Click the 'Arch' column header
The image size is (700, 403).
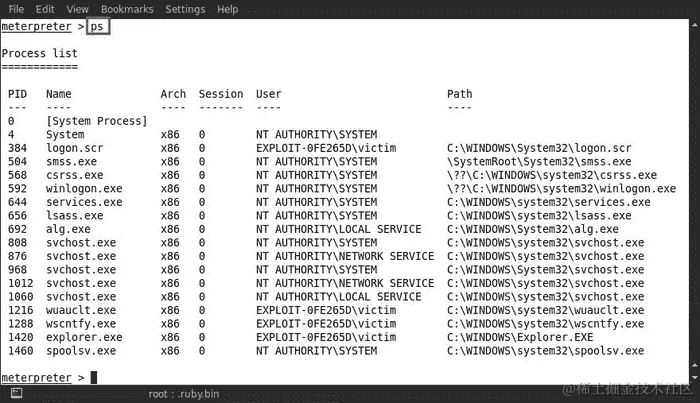tap(173, 94)
